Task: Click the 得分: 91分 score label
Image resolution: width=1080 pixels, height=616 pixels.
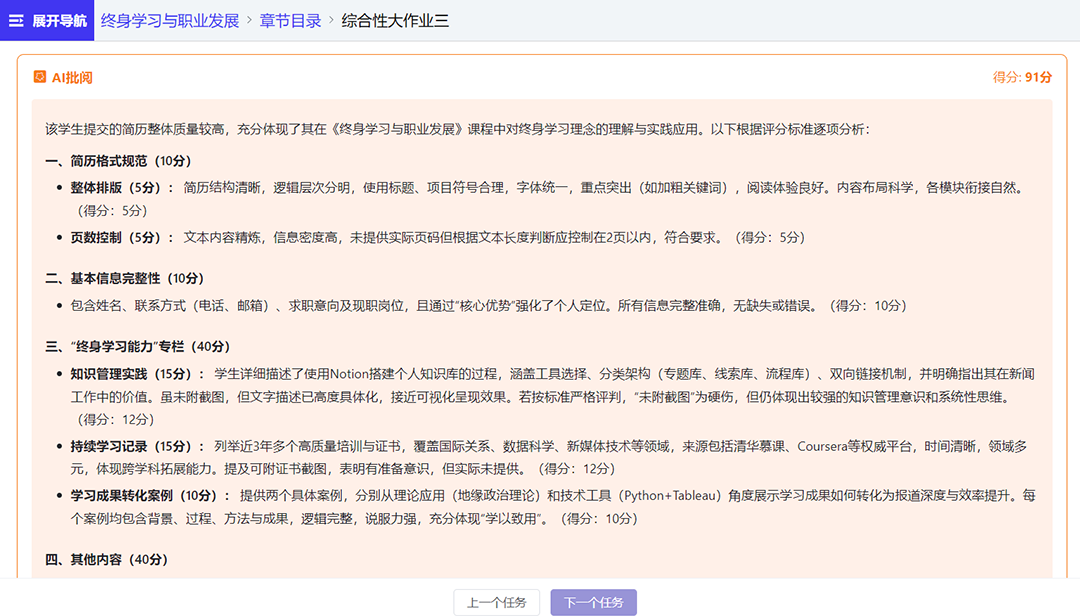Action: (x=1022, y=77)
